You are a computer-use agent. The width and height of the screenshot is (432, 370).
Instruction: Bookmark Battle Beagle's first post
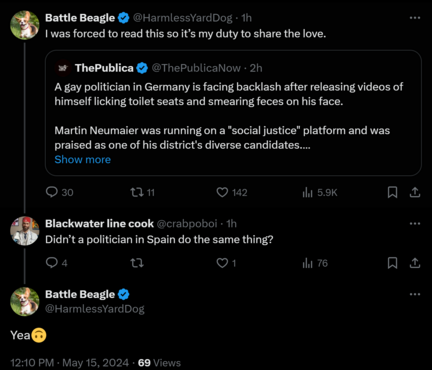pos(392,192)
